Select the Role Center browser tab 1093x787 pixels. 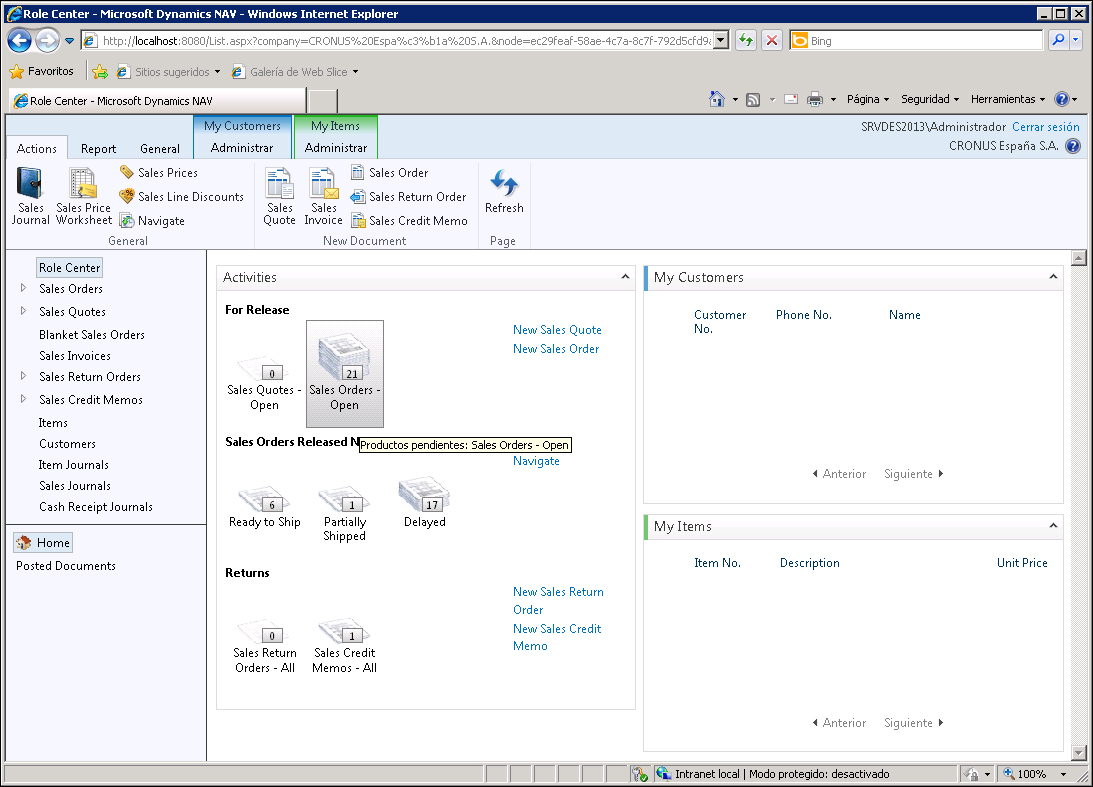158,101
